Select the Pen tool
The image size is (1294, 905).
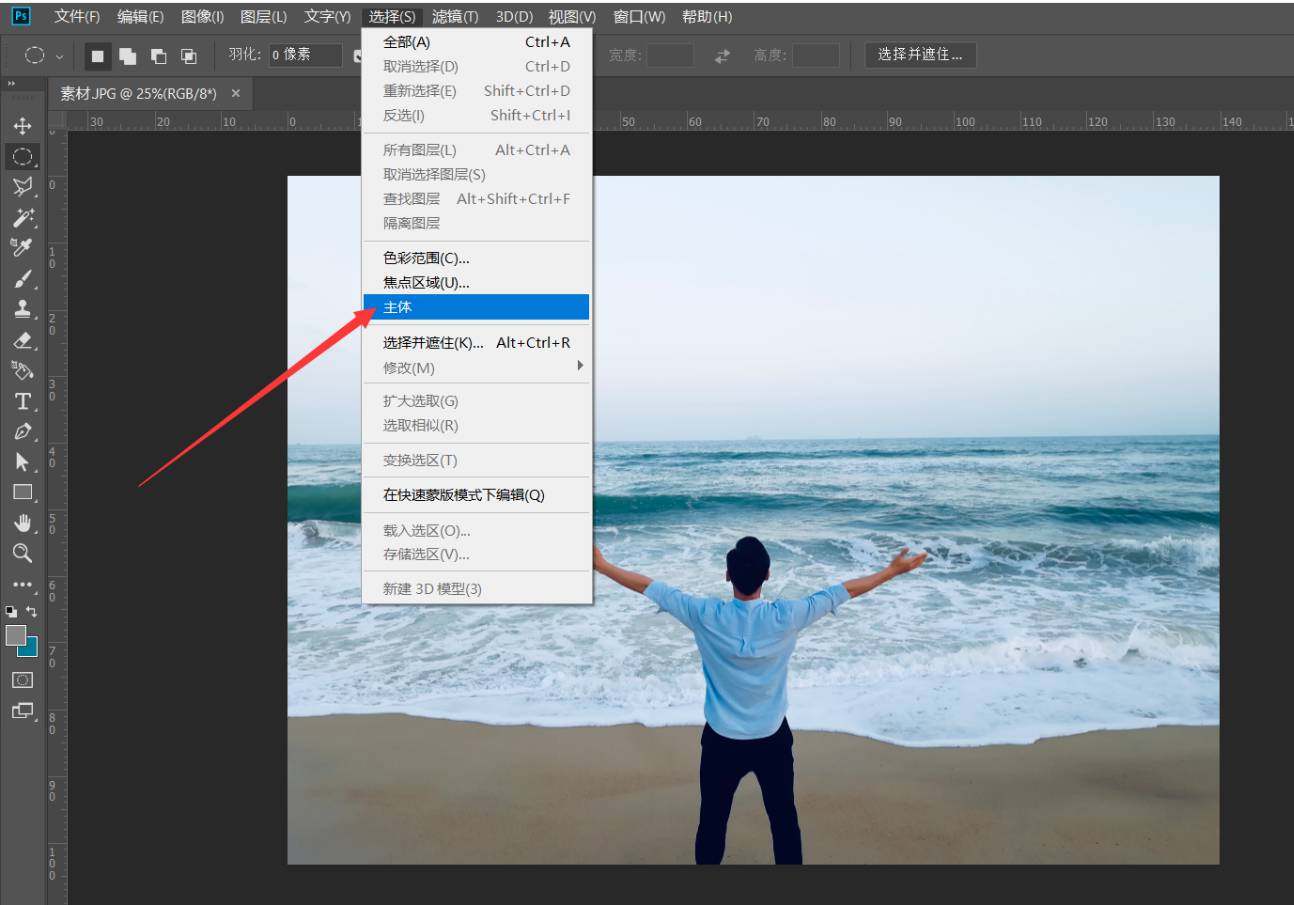(x=23, y=432)
